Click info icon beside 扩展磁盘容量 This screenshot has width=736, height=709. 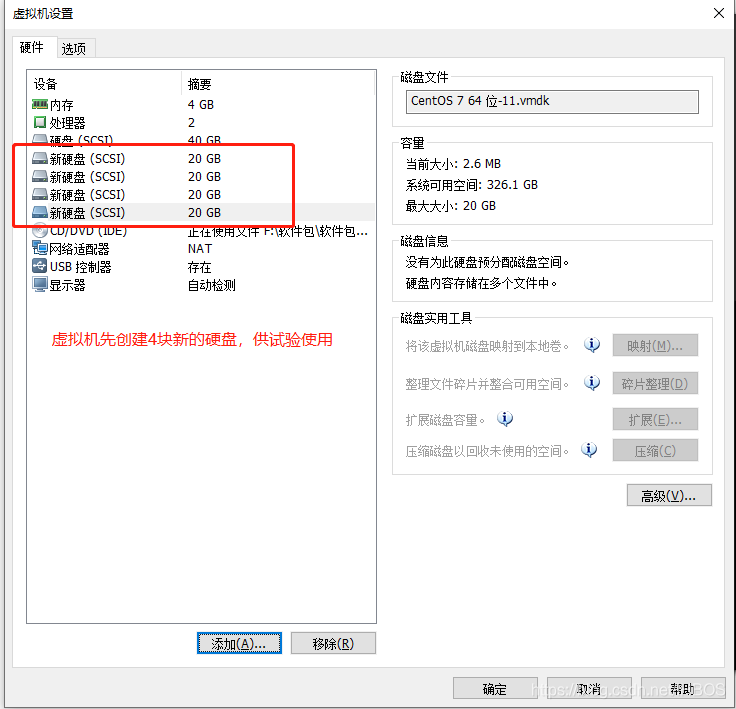pos(505,418)
